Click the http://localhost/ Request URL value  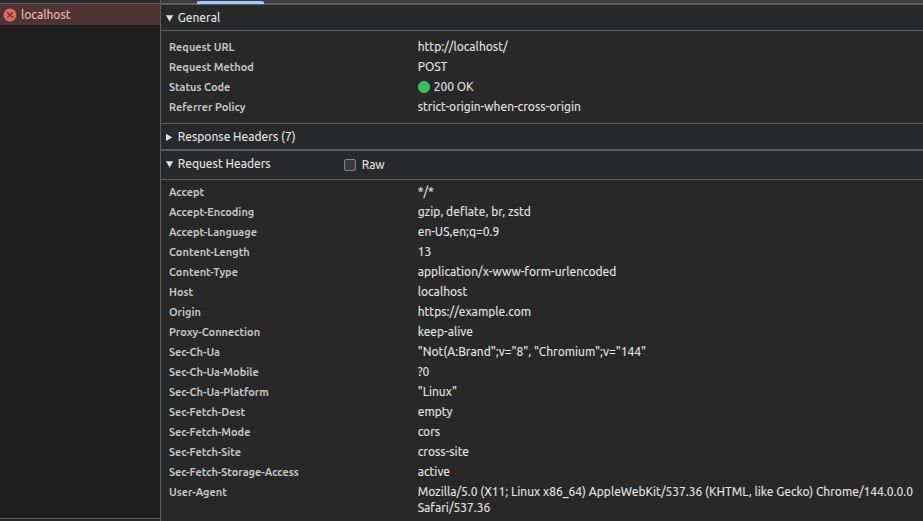[x=463, y=47]
